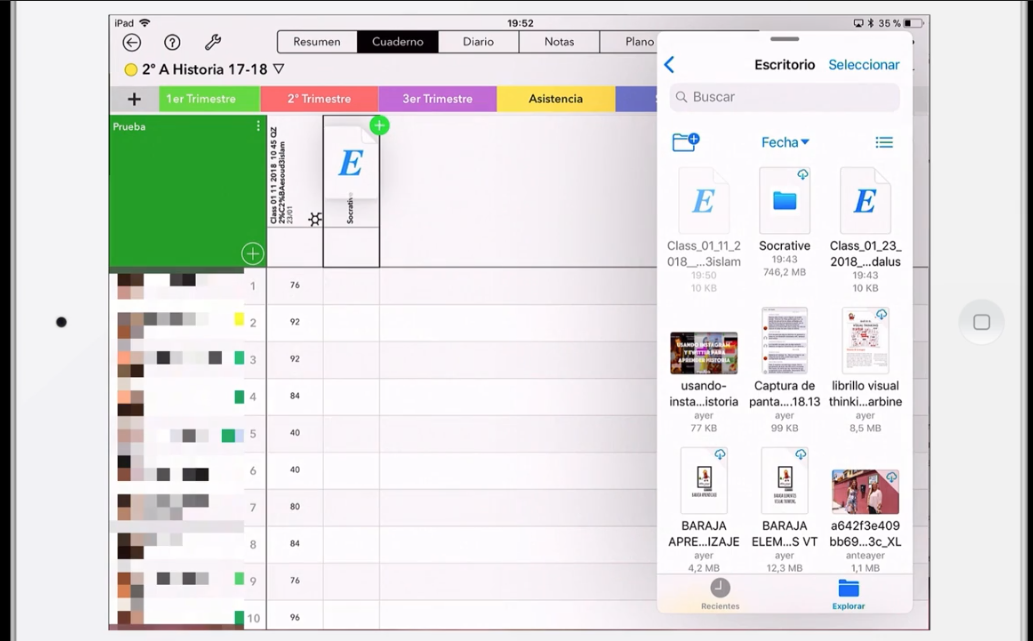Select the 3er Trimestre purple tab
This screenshot has height=641, width=1033.
[x=437, y=99]
